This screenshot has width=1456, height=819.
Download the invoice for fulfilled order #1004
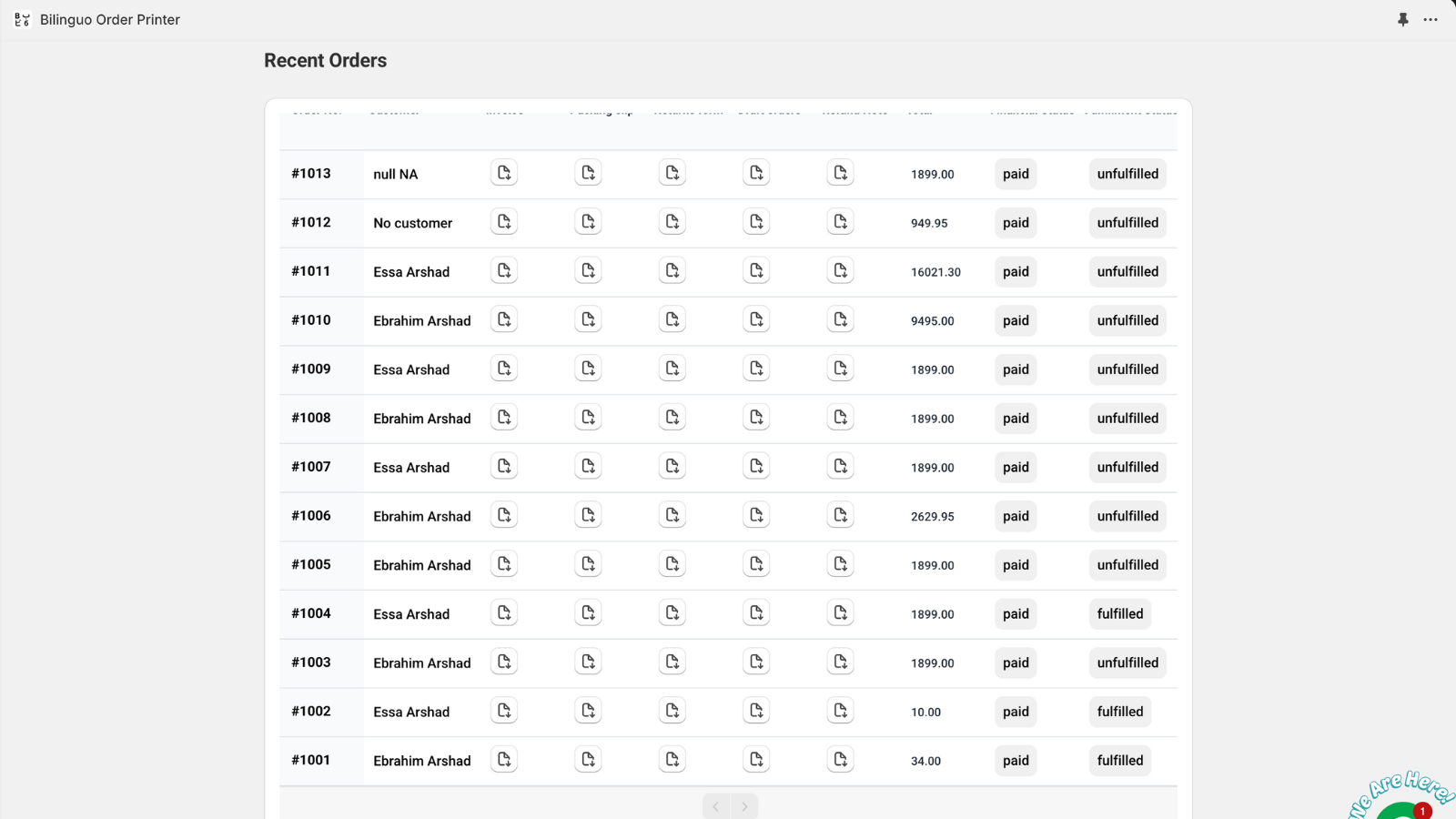coord(504,612)
